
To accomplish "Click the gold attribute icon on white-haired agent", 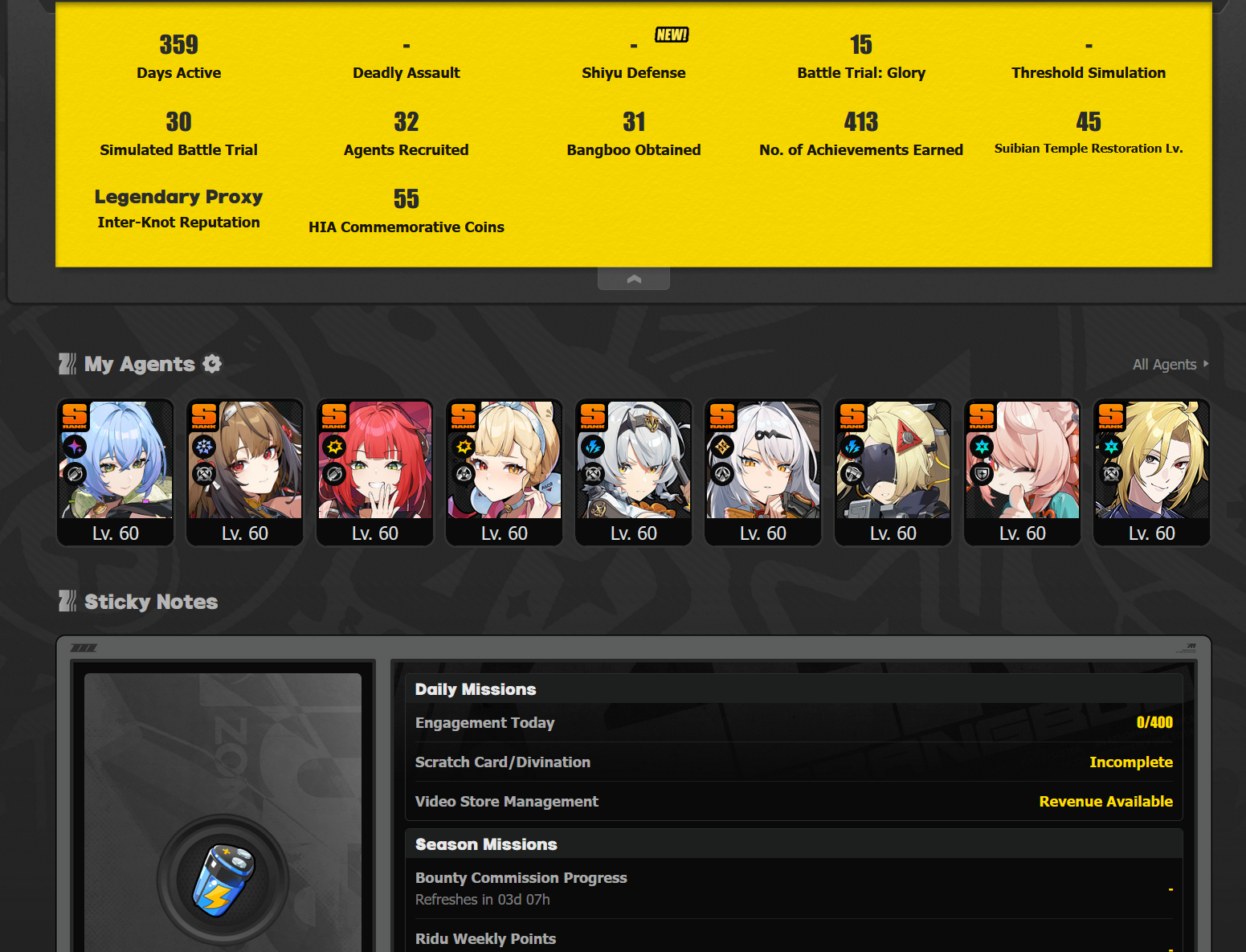I will click(x=722, y=447).
